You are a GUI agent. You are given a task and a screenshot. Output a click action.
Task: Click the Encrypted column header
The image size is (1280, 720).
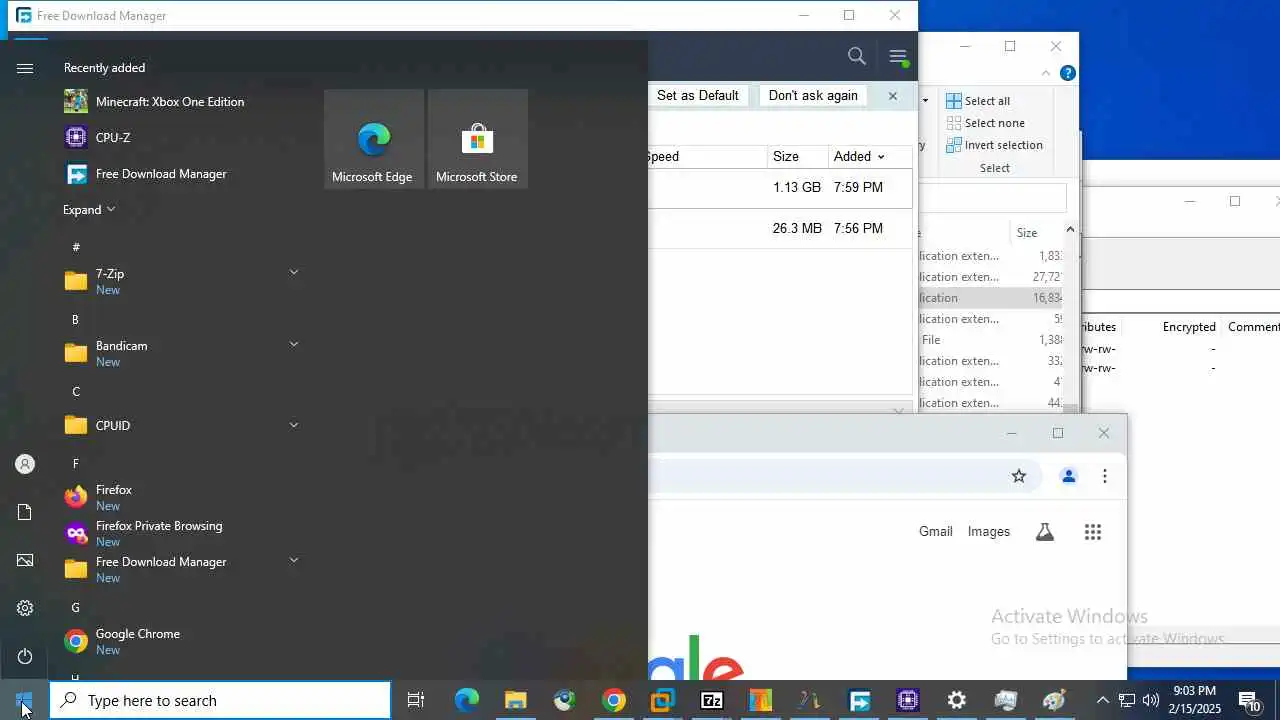(1189, 327)
